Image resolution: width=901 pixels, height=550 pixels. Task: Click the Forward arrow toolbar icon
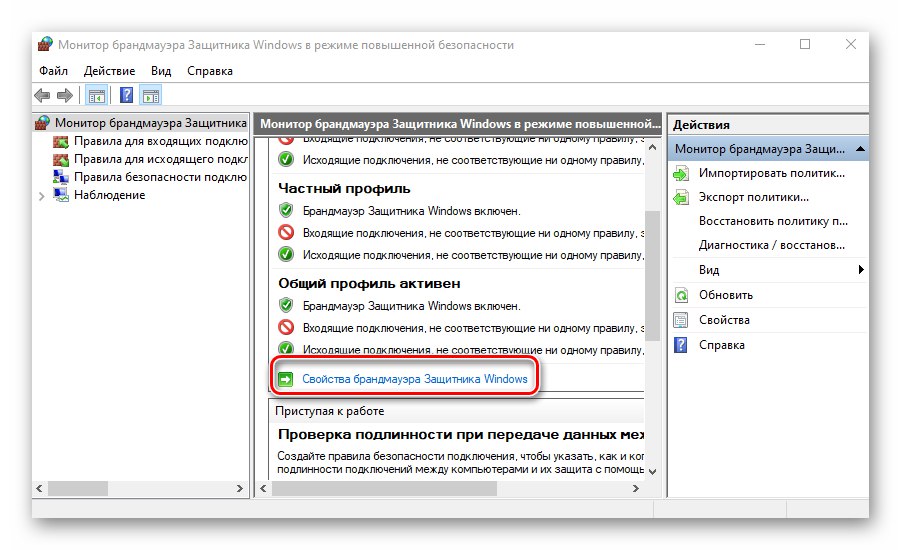click(64, 95)
